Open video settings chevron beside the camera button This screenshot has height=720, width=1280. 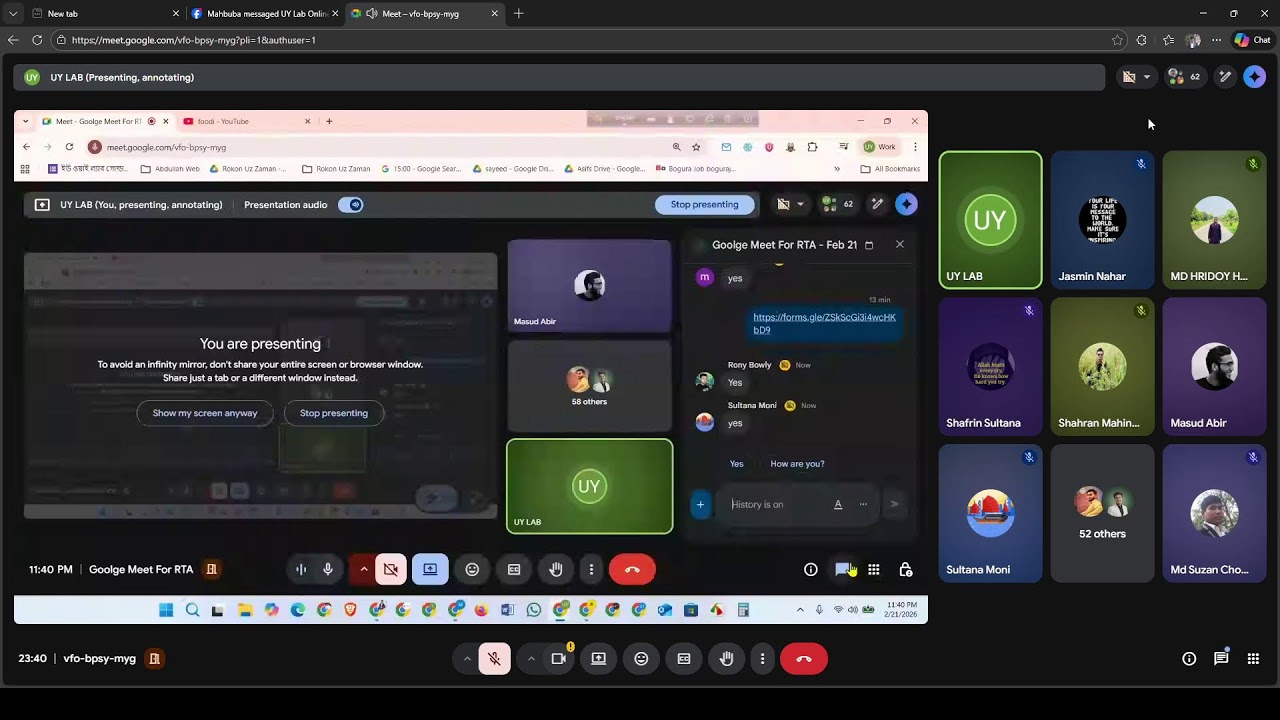(531, 659)
